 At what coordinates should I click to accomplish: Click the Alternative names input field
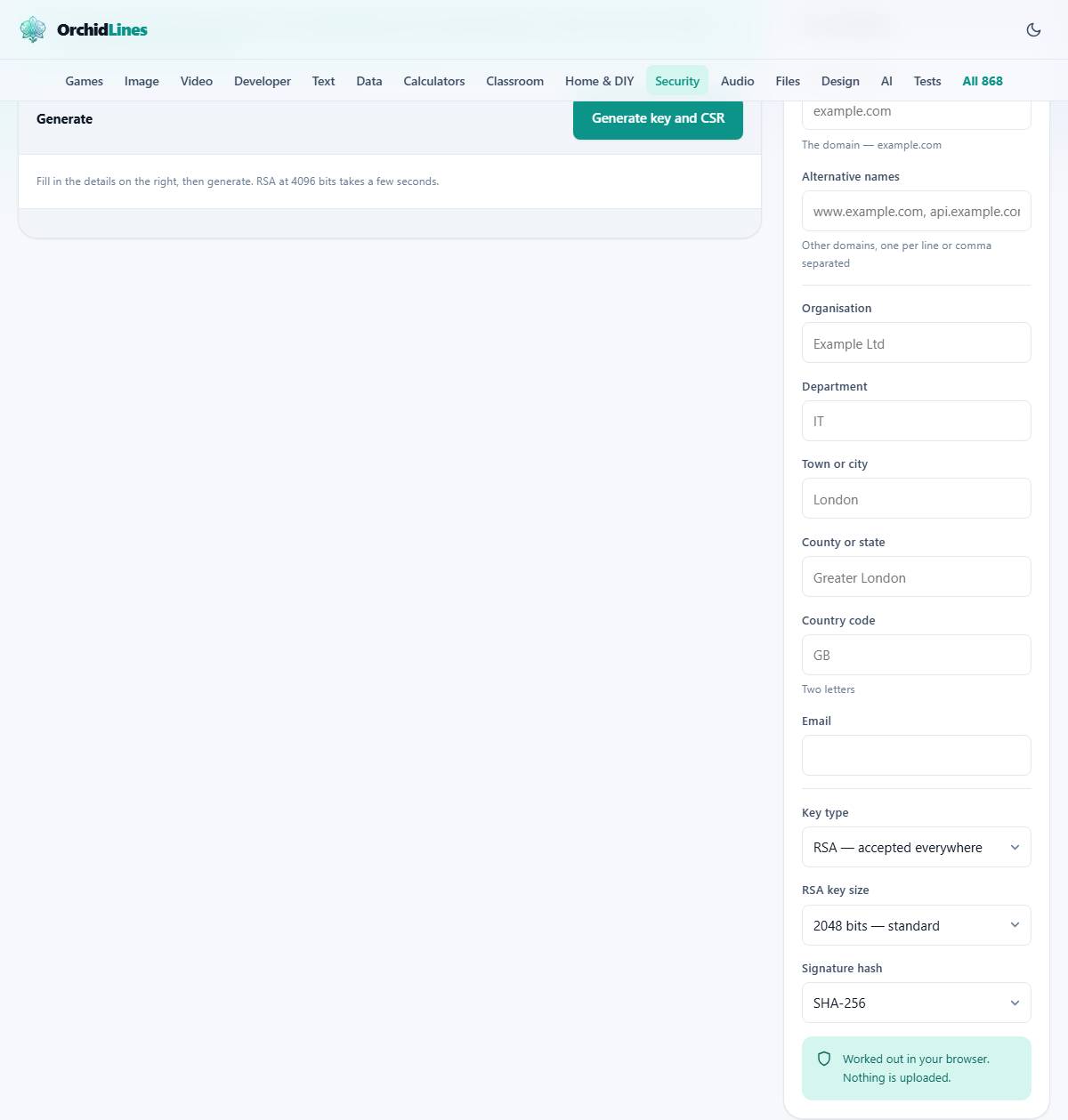(917, 211)
